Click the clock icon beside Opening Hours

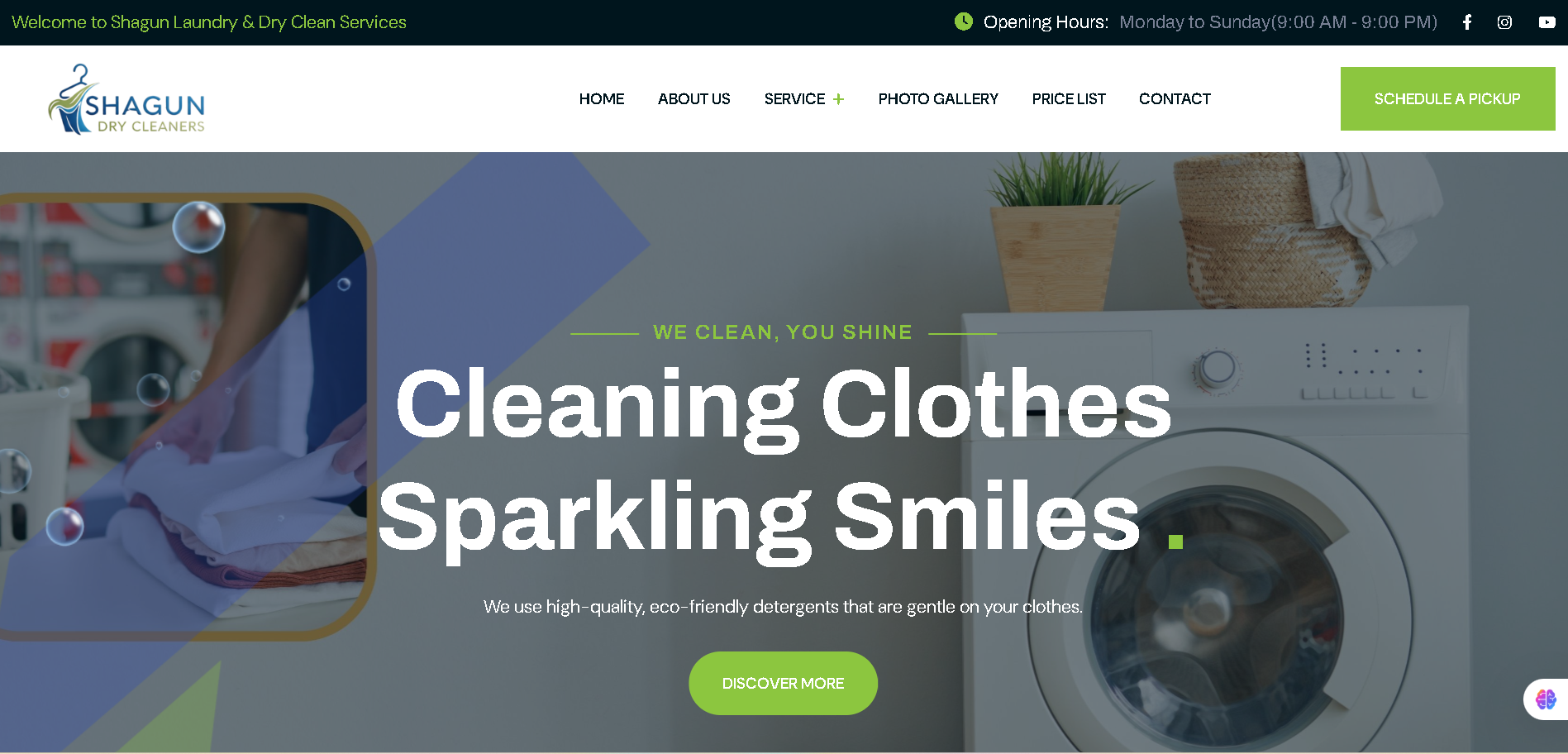964,21
